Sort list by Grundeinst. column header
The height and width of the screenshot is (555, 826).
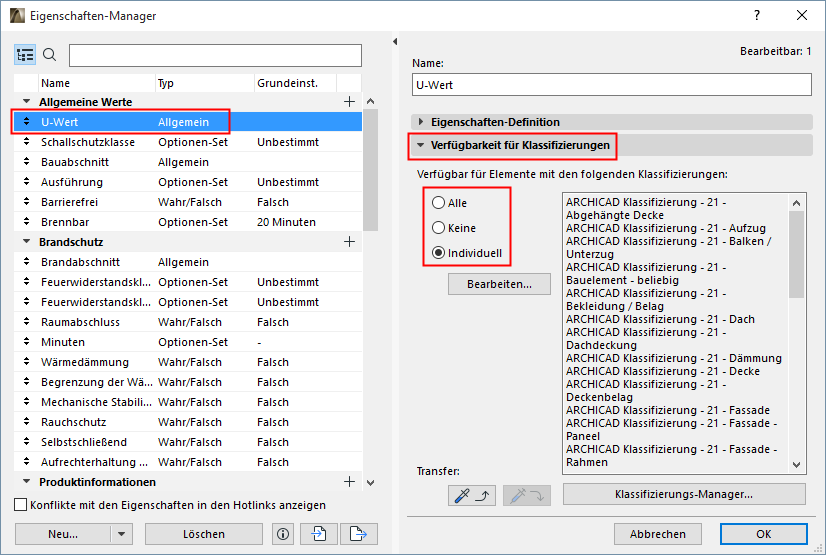pos(296,83)
